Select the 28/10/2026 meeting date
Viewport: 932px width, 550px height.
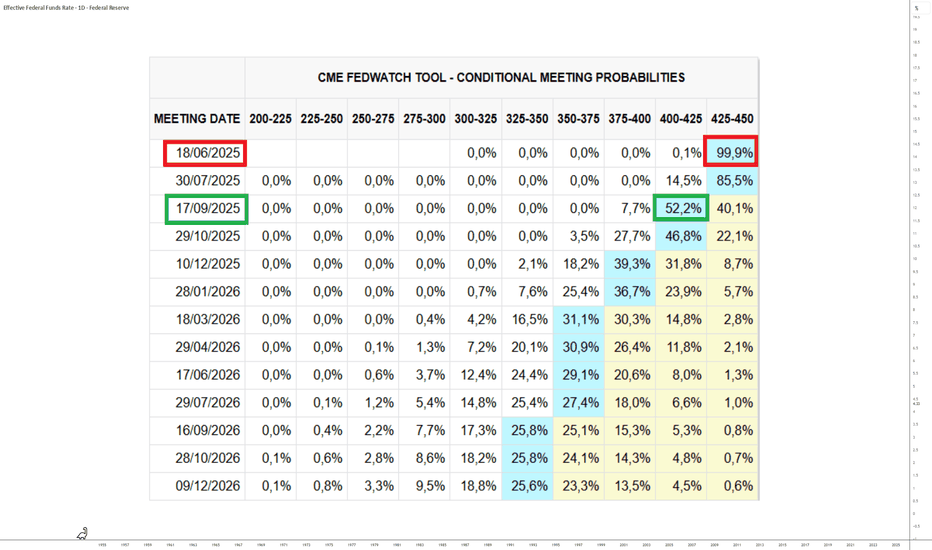click(207, 458)
